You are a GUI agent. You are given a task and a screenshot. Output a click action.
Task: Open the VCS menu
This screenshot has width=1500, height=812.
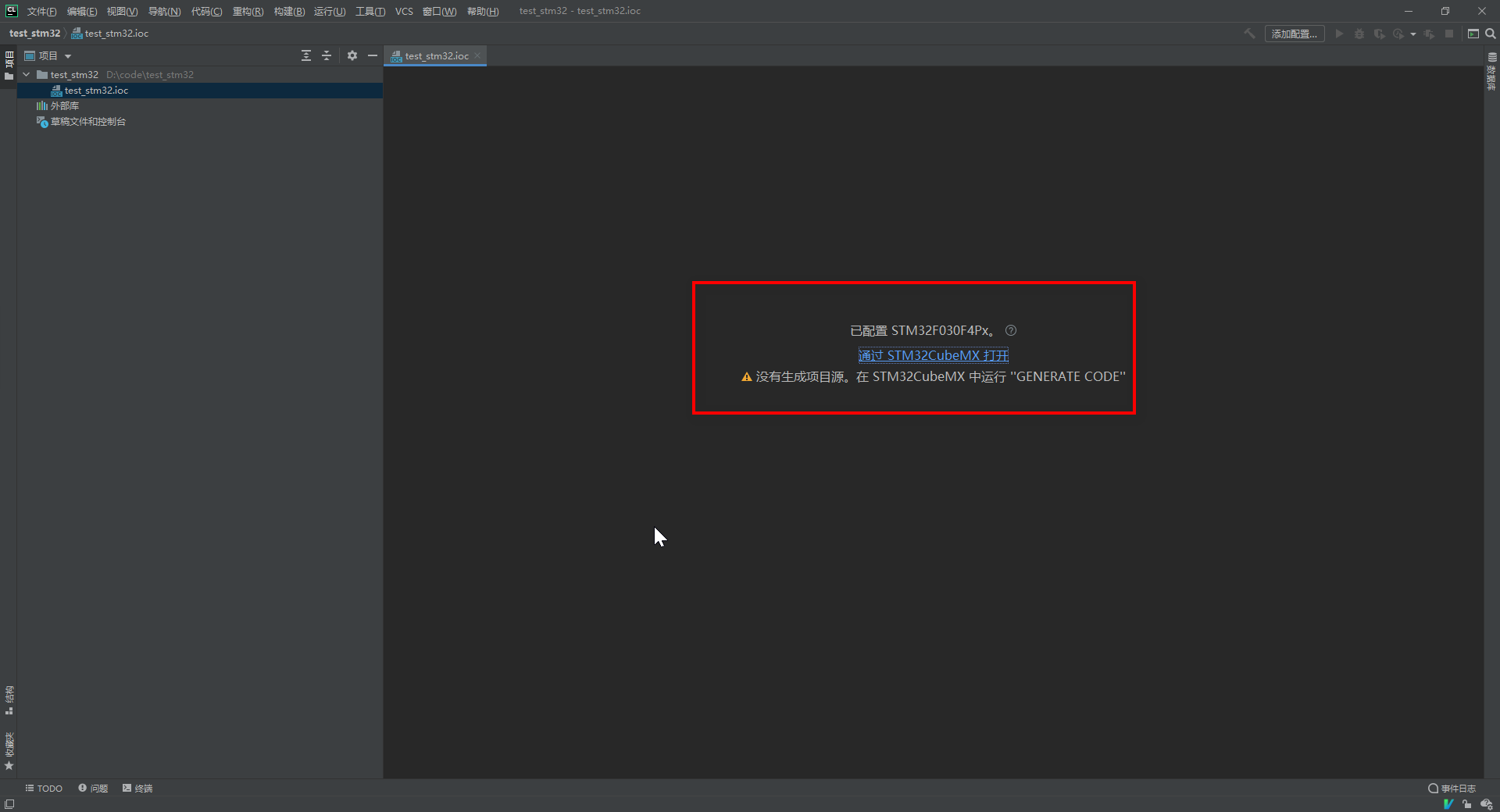coord(404,11)
